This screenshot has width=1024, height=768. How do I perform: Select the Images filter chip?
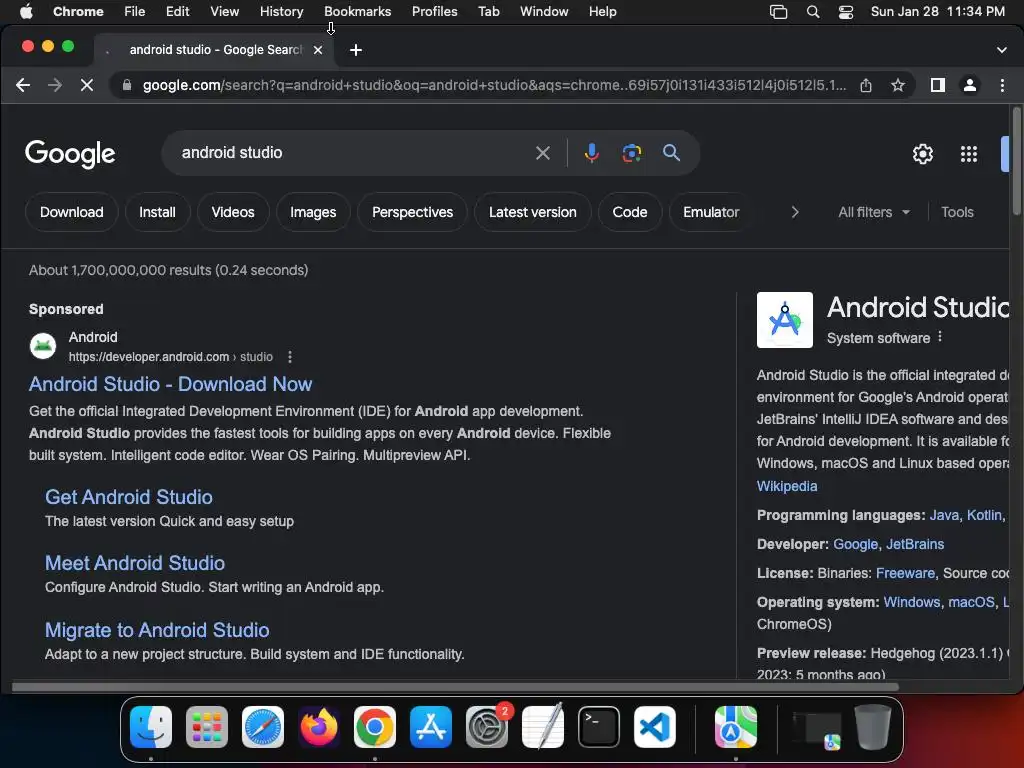(313, 212)
